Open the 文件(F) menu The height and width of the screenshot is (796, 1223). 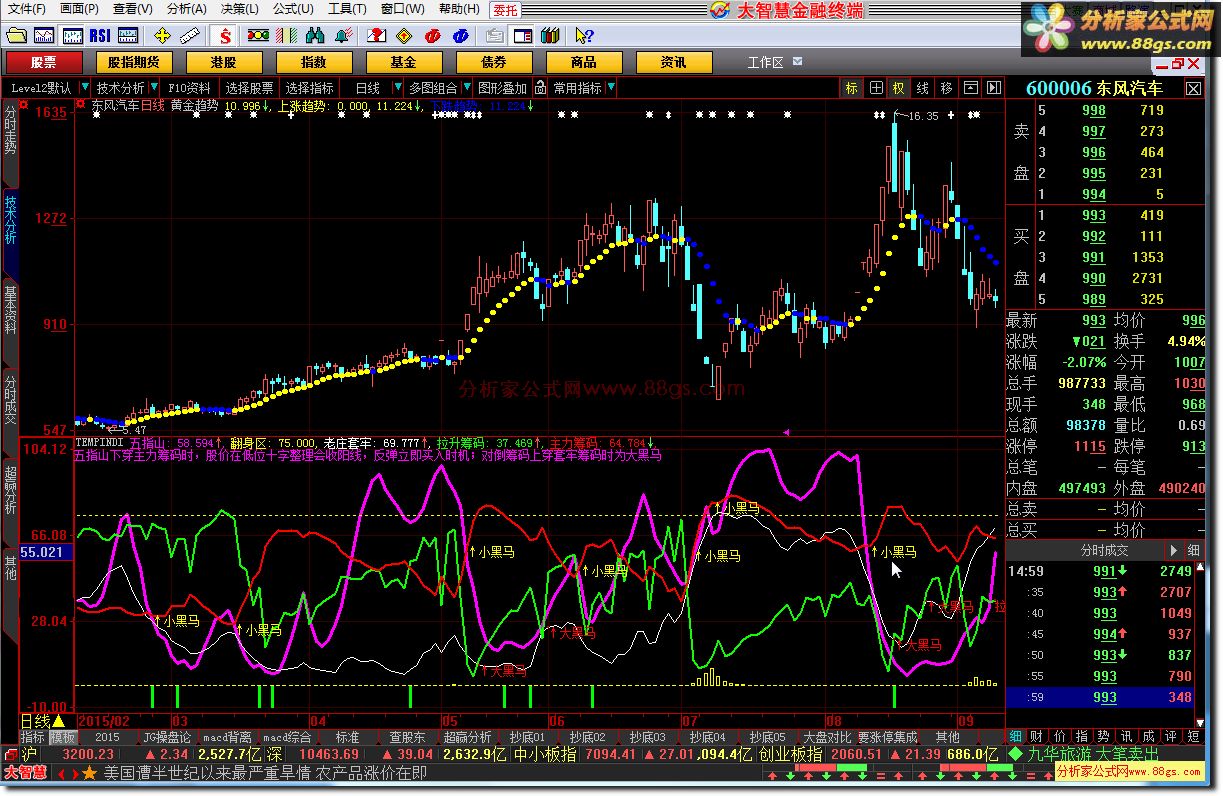click(x=26, y=10)
